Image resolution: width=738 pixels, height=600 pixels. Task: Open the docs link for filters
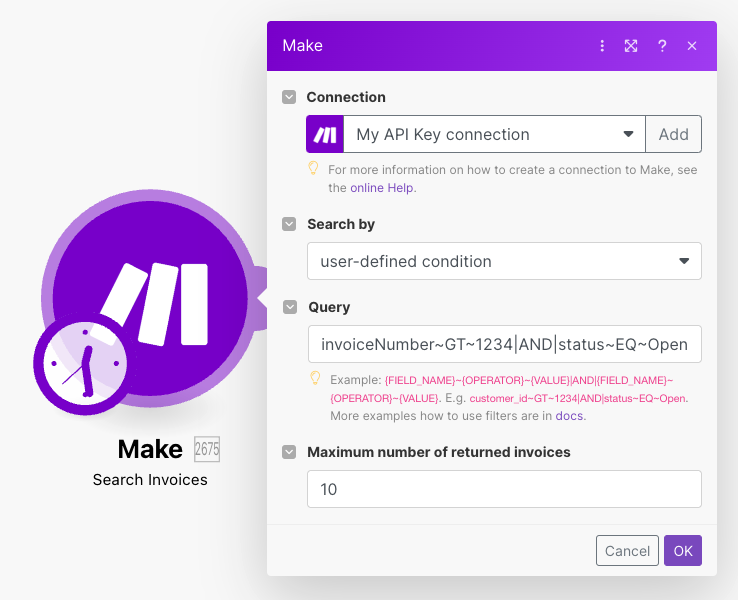[x=570, y=416]
